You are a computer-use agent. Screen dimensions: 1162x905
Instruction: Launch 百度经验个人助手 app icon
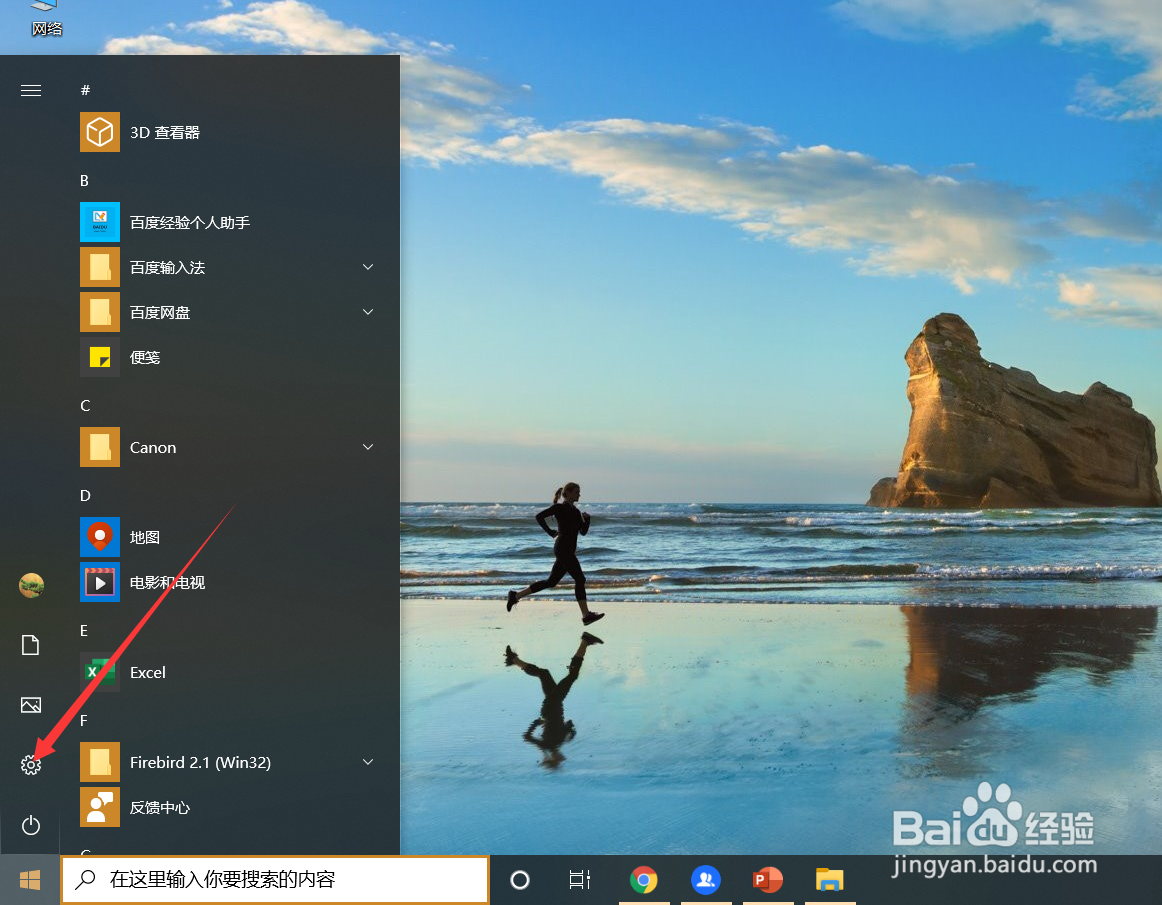pyautogui.click(x=100, y=222)
